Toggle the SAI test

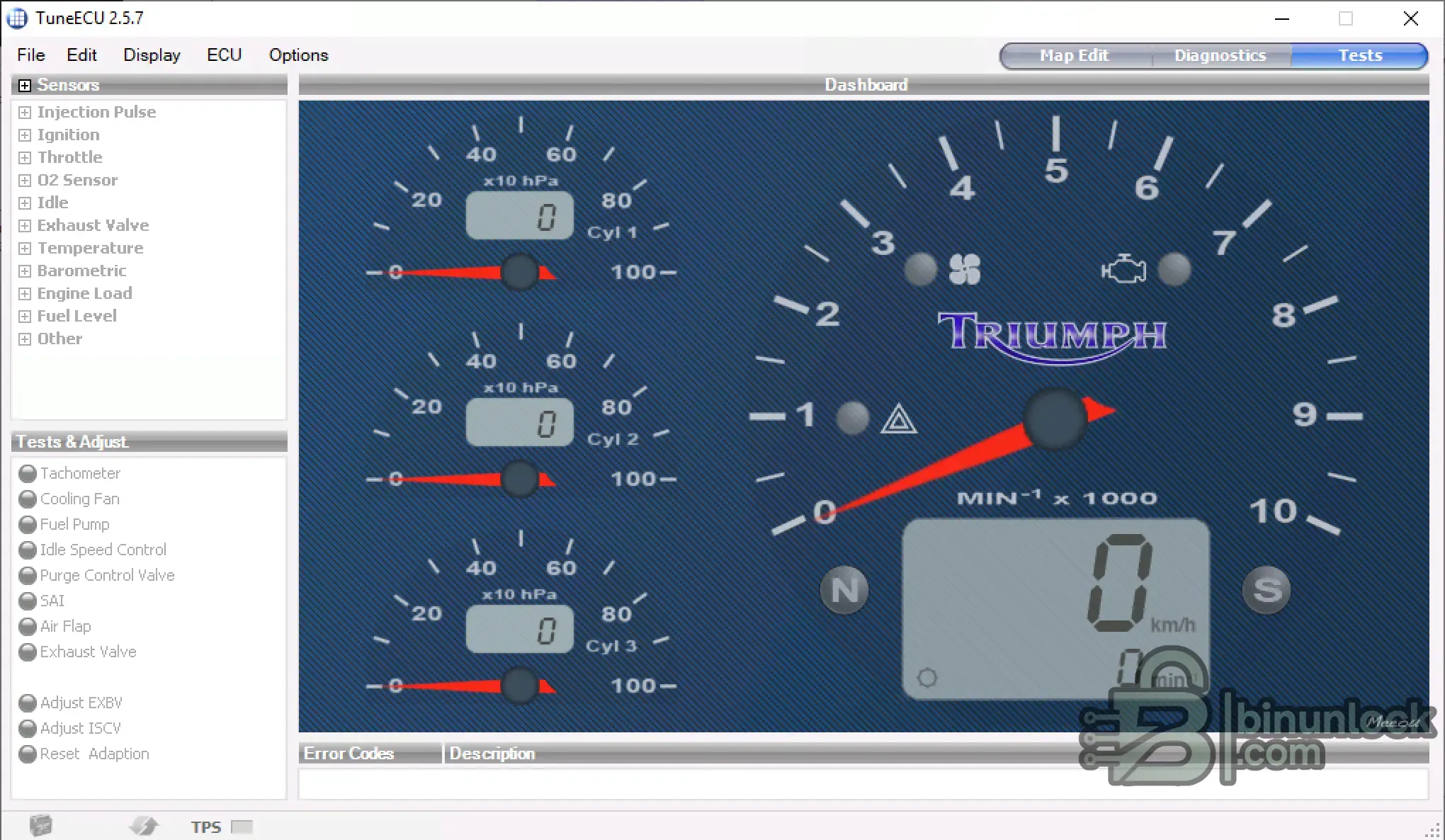[x=28, y=601]
